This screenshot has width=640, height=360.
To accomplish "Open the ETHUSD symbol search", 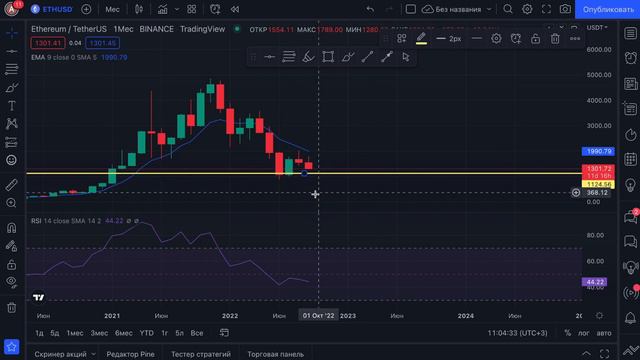I will tap(51, 9).
